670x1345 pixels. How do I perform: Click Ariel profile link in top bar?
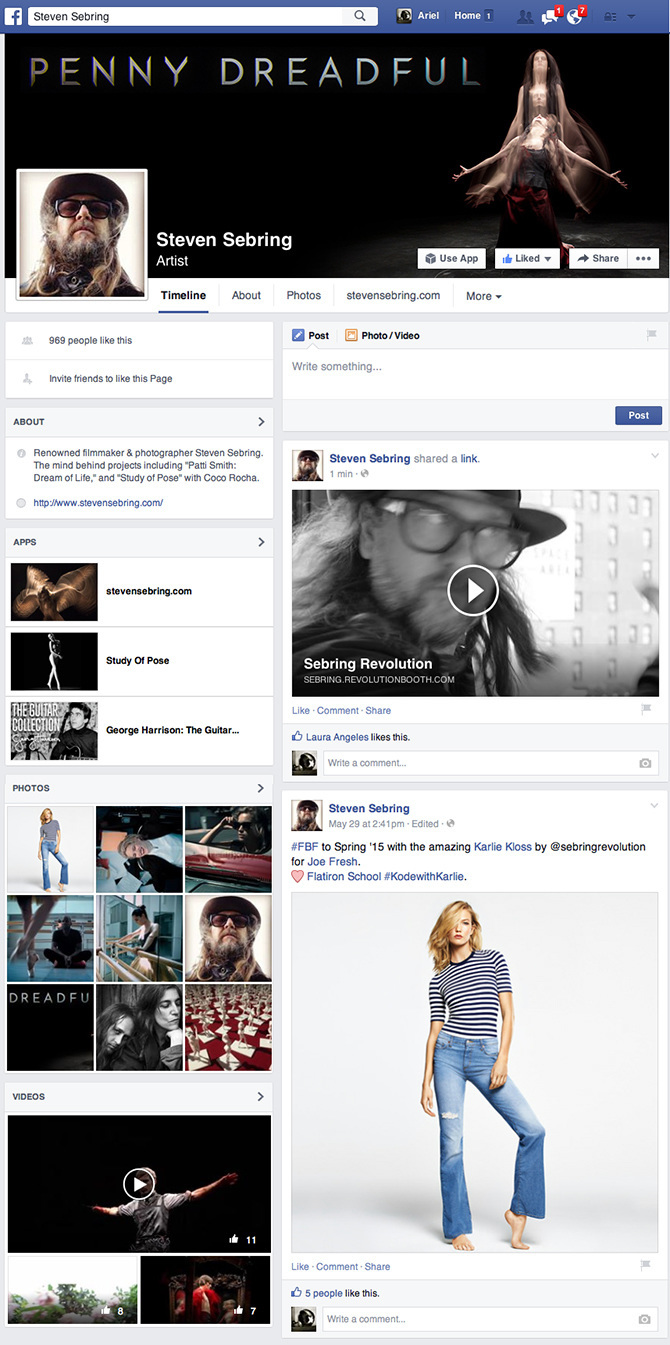coord(418,16)
